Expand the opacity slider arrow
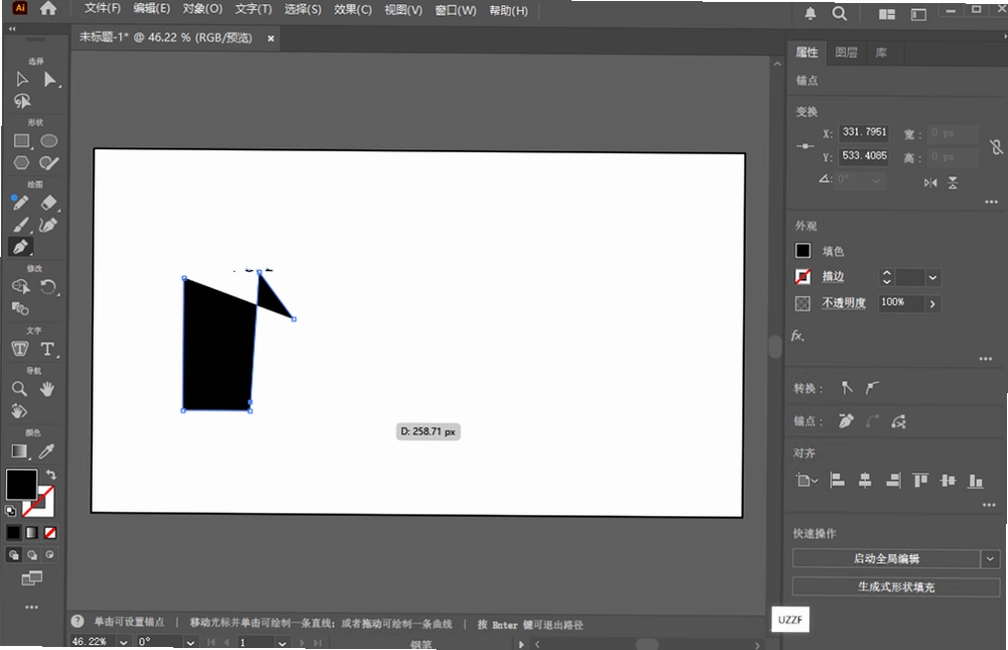Screen dimensions: 1008x650 [x=933, y=303]
